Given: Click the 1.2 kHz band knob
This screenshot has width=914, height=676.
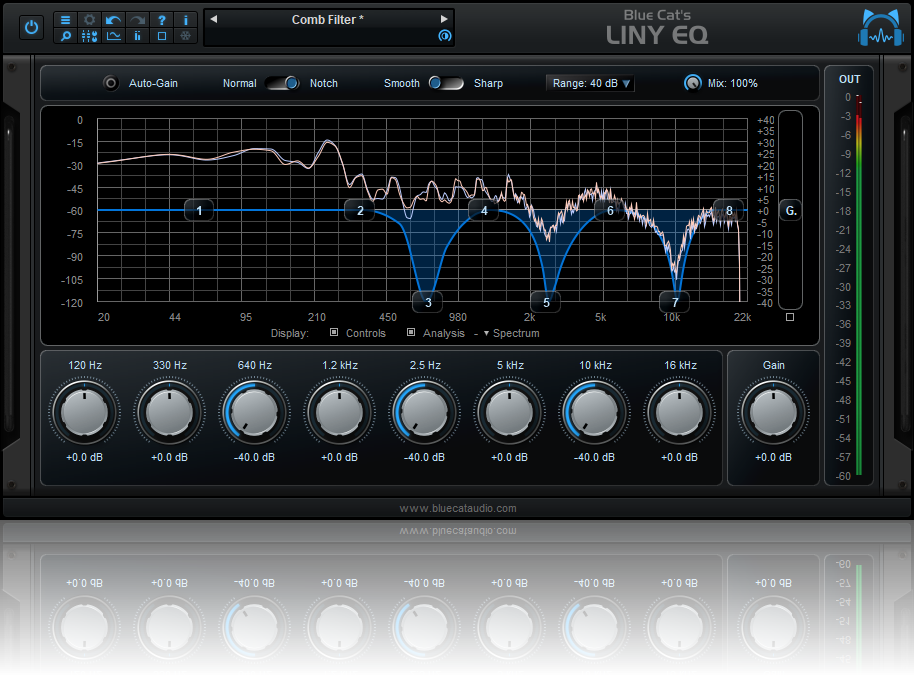Looking at the screenshot, I should tap(340, 412).
